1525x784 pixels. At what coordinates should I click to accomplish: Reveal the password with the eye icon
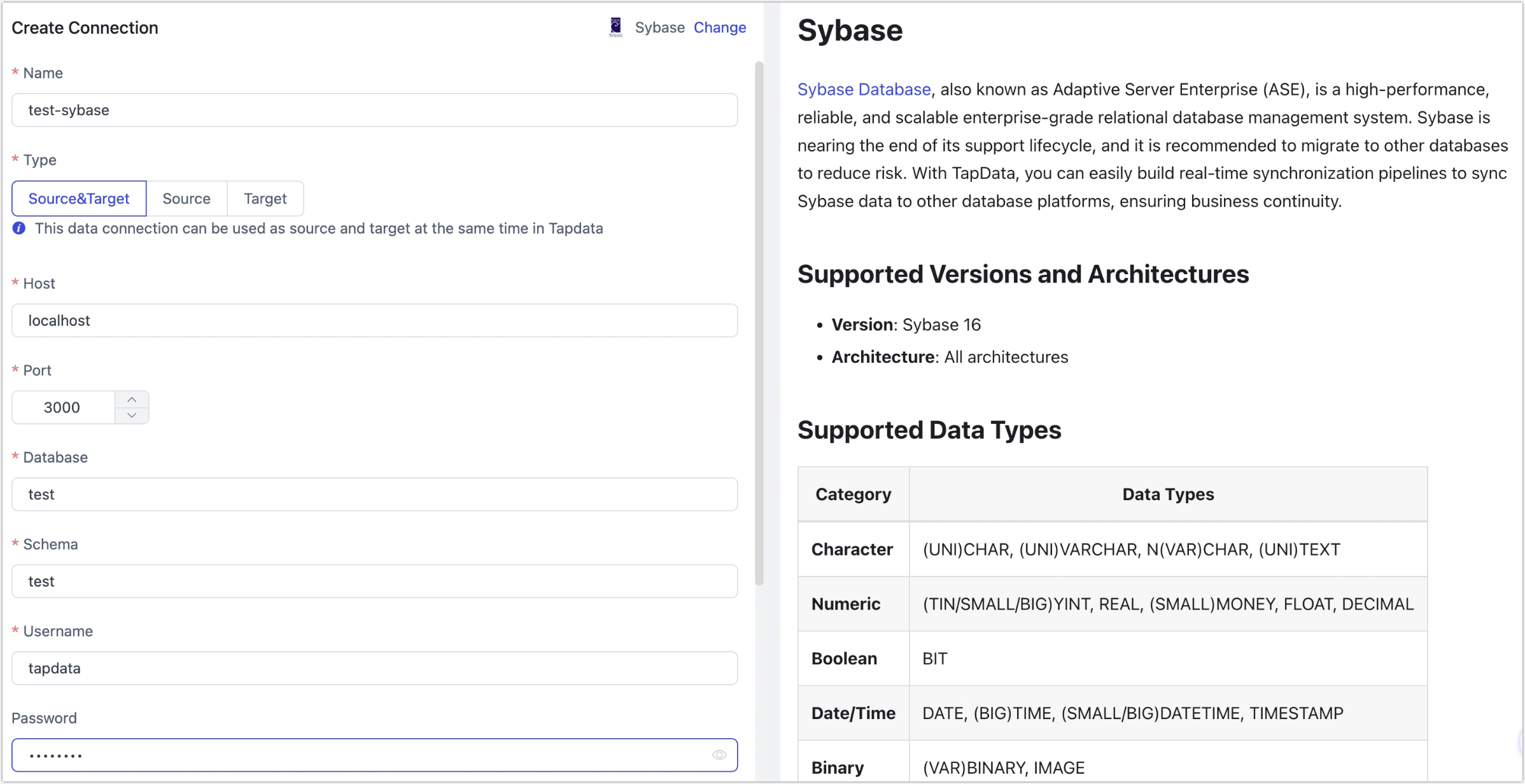click(719, 755)
